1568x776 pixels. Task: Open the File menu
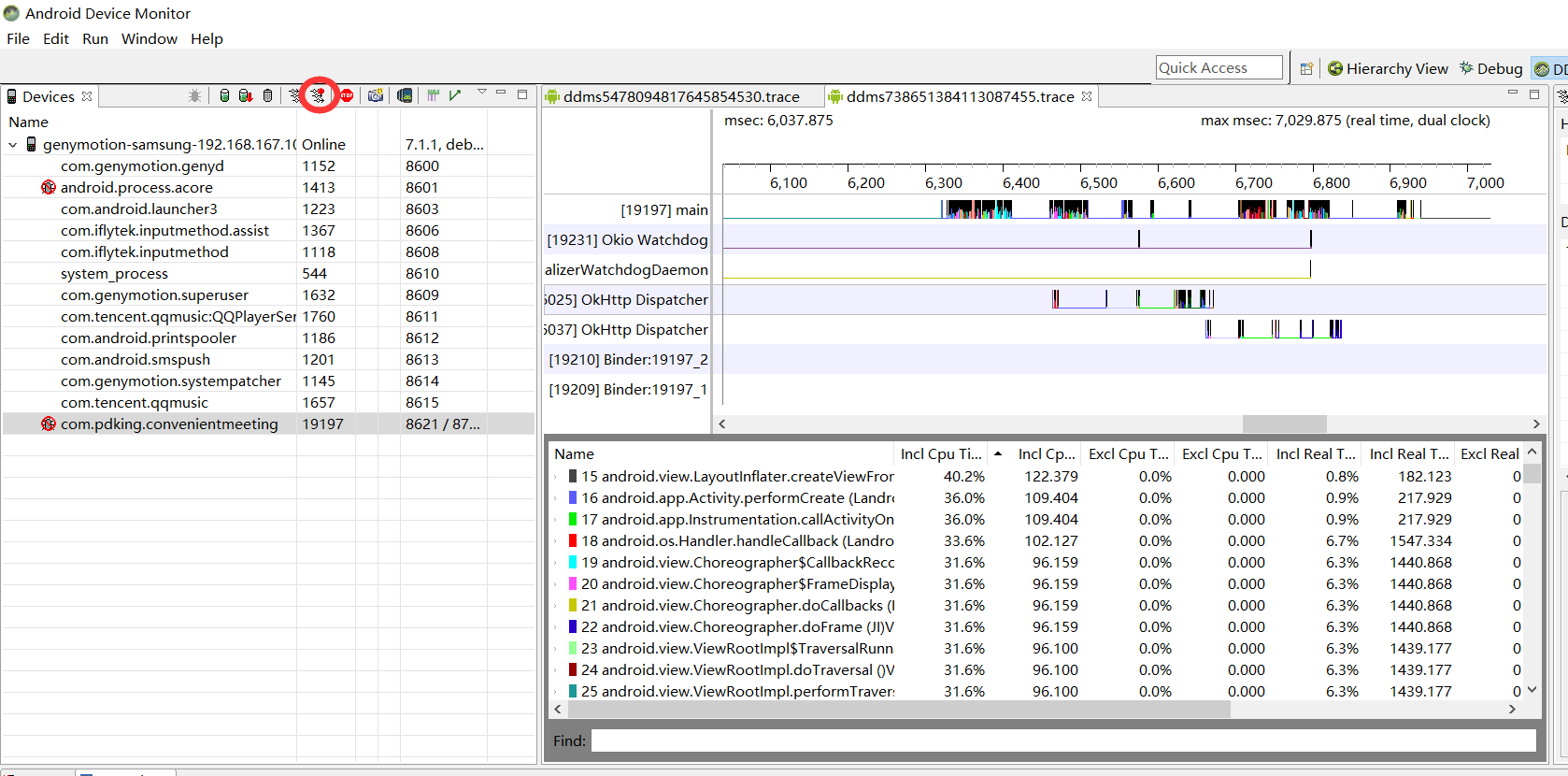pos(18,38)
